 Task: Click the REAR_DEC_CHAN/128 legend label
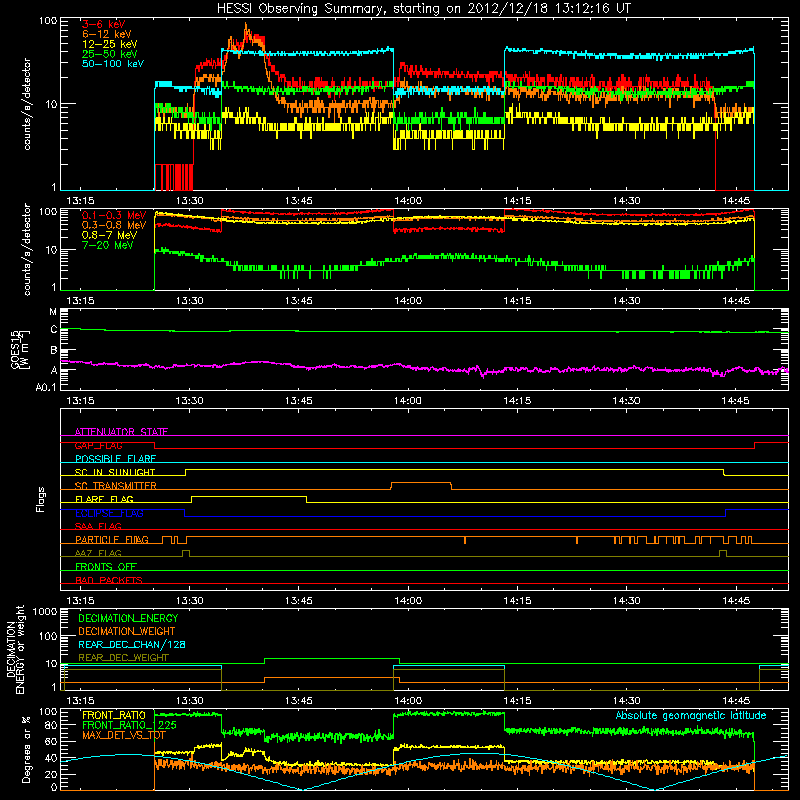coord(132,644)
